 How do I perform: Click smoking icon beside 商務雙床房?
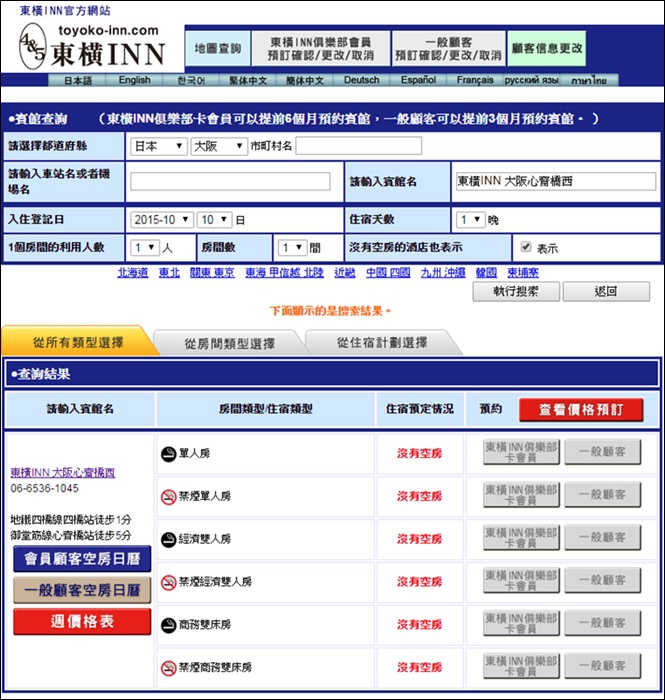pos(168,625)
